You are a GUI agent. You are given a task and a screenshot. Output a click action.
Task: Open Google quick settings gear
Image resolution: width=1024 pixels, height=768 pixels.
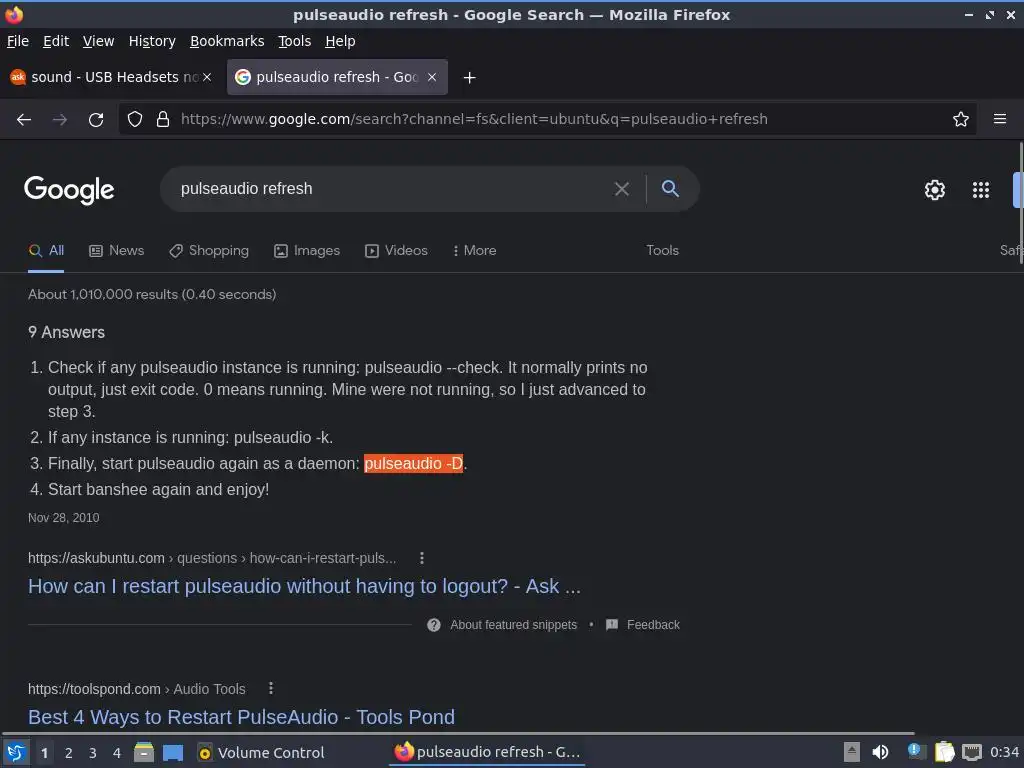point(935,190)
